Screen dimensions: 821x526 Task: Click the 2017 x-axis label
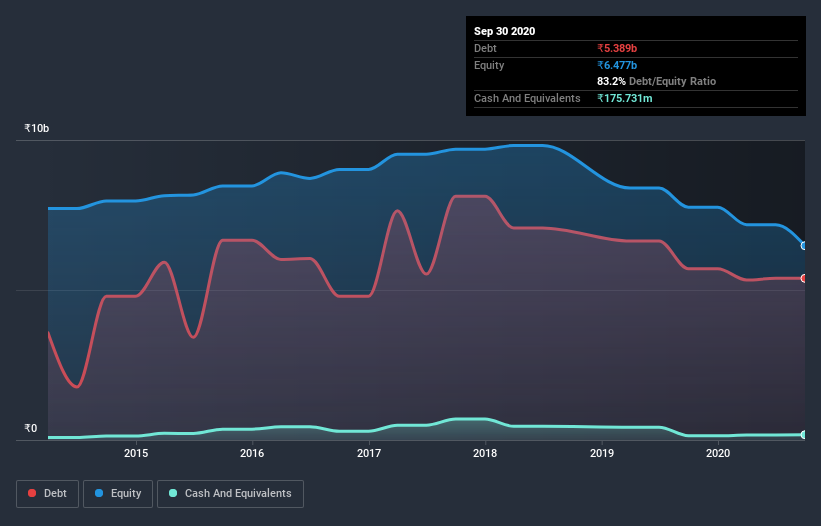click(x=369, y=453)
